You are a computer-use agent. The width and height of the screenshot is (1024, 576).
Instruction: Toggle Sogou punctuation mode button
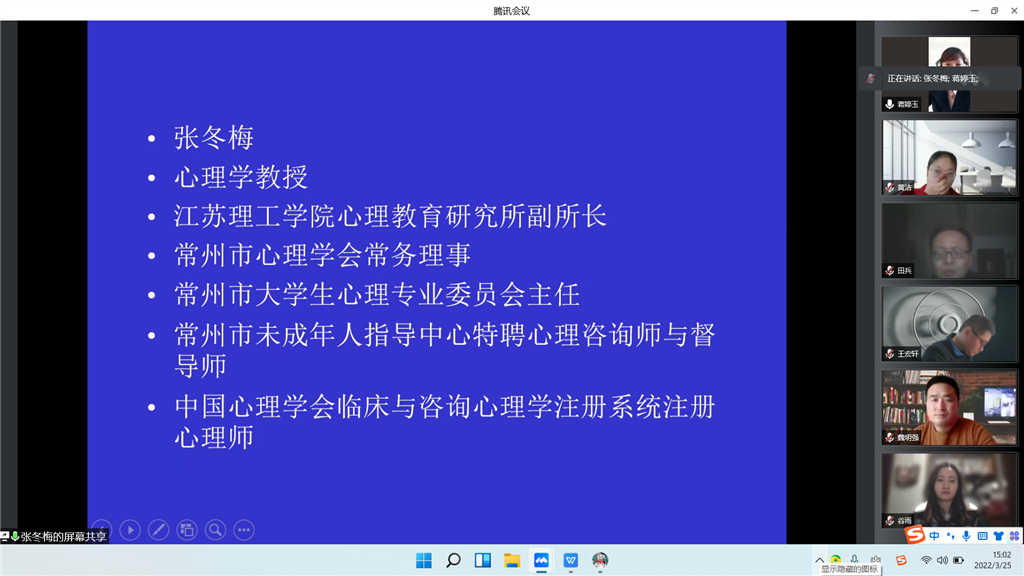pyautogui.click(x=951, y=536)
